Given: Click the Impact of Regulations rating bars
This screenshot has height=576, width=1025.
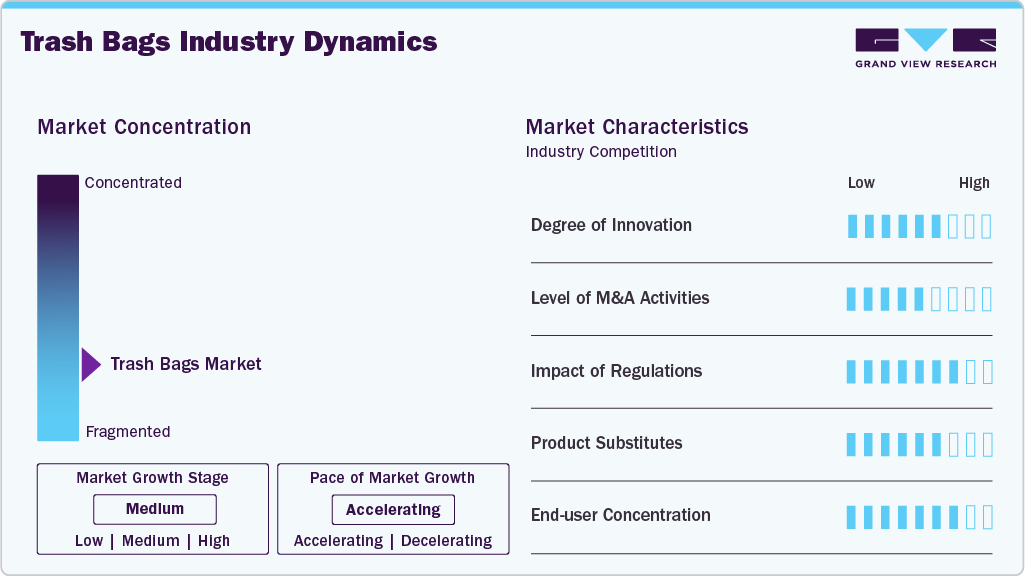Looking at the screenshot, I should point(919,372).
